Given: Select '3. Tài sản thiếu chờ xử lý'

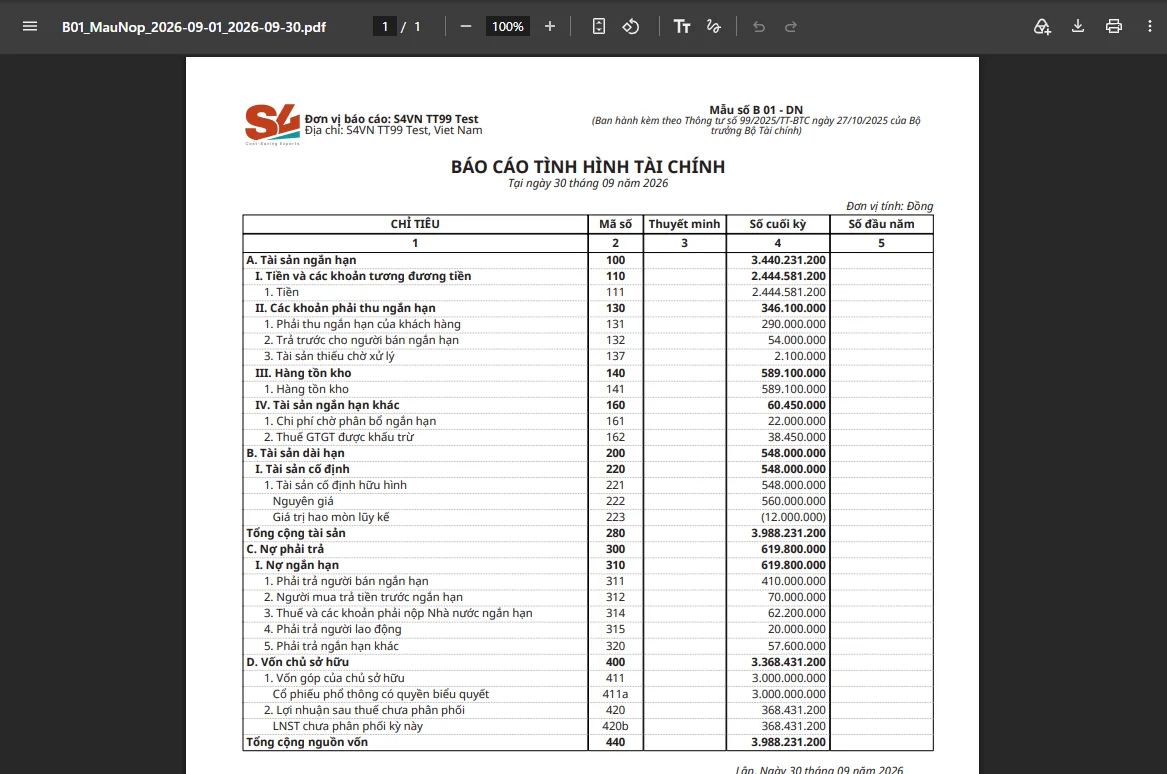Looking at the screenshot, I should click(x=329, y=356).
